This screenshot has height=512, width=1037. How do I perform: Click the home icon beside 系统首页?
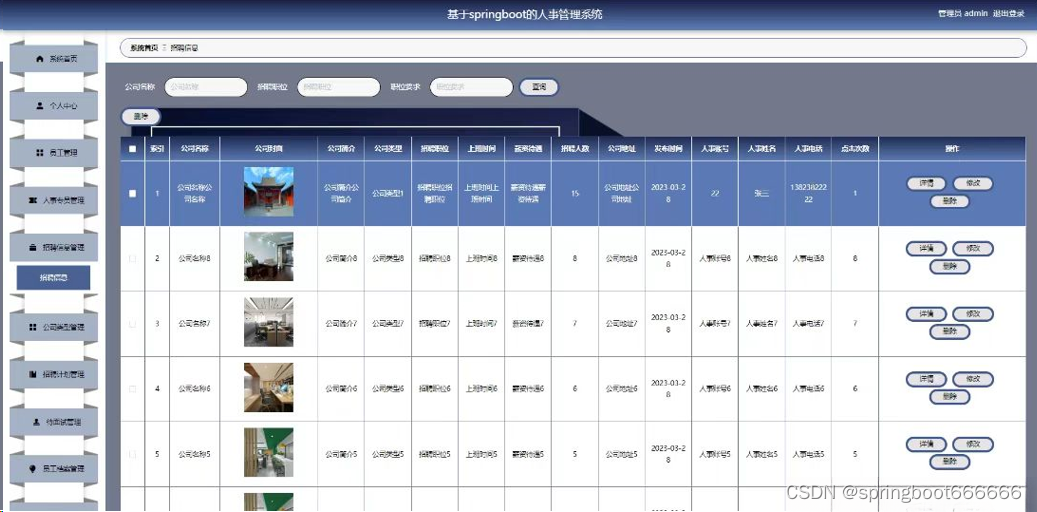click(40, 59)
